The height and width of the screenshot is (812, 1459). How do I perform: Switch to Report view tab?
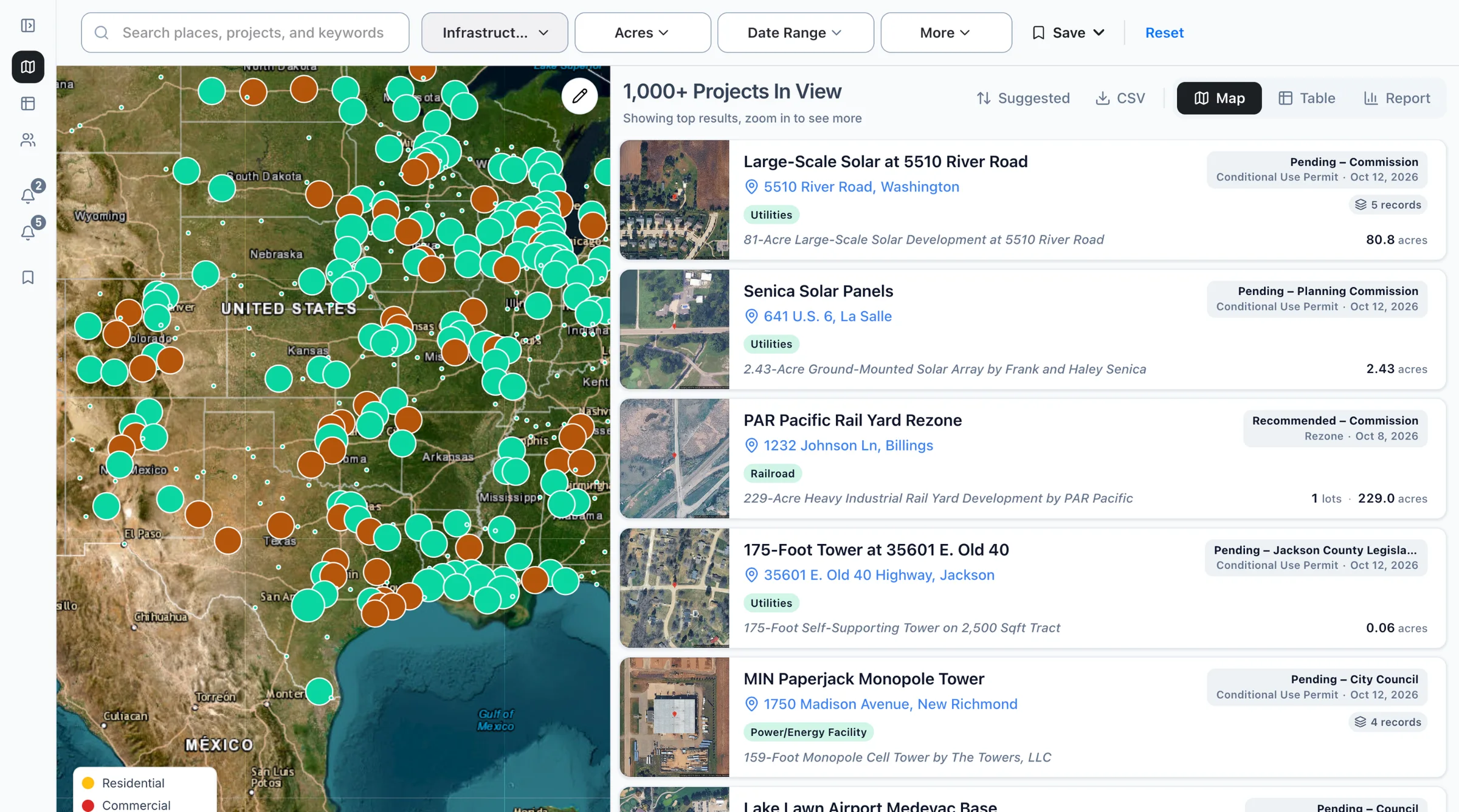coord(1397,98)
